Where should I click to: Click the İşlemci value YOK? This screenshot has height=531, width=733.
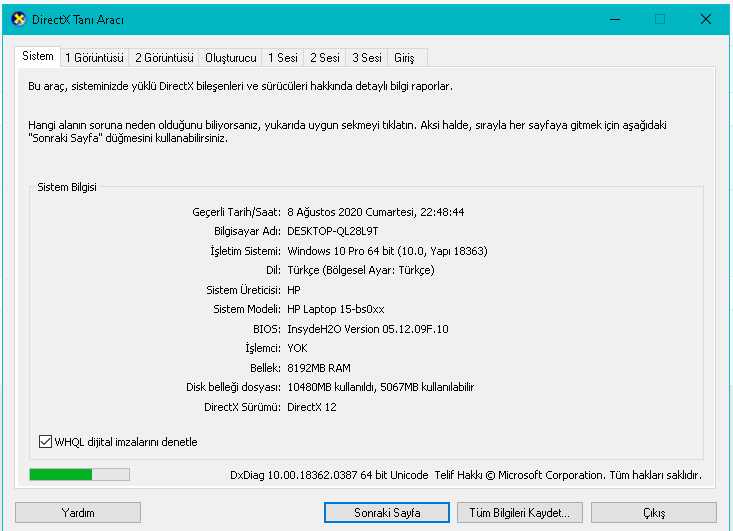tap(297, 348)
